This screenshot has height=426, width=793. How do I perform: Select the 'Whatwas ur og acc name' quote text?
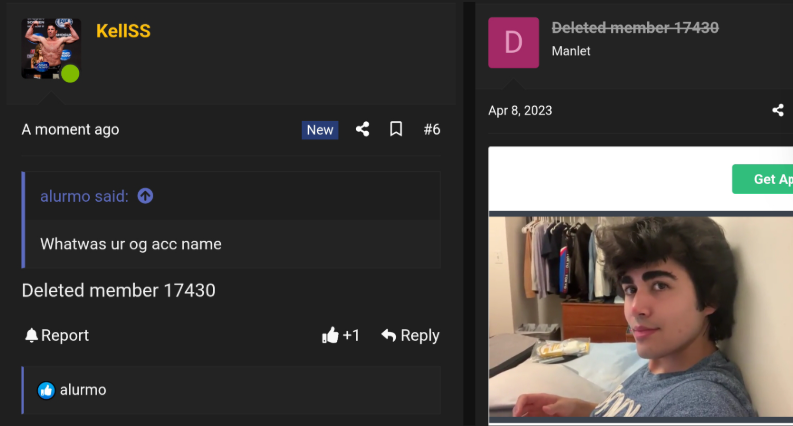[x=130, y=244]
